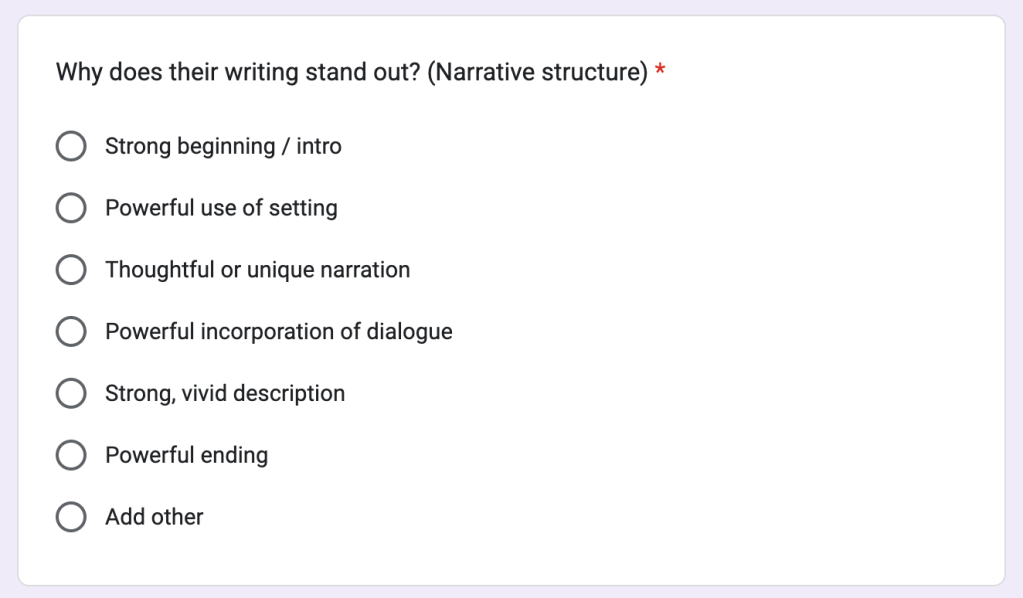This screenshot has width=1023, height=598.
Task: Select Powerful incorporation of dialogue
Action: [x=70, y=331]
